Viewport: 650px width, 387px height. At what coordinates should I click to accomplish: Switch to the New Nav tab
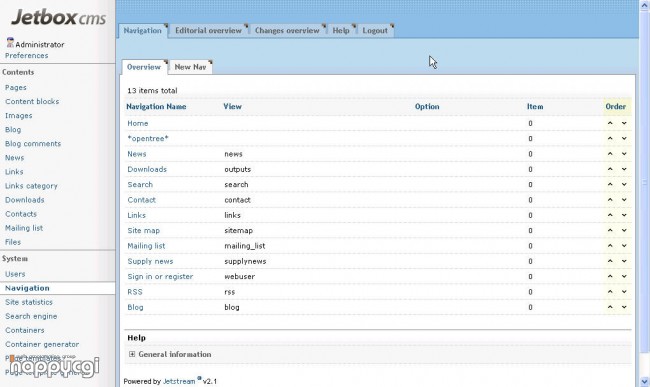(190, 67)
